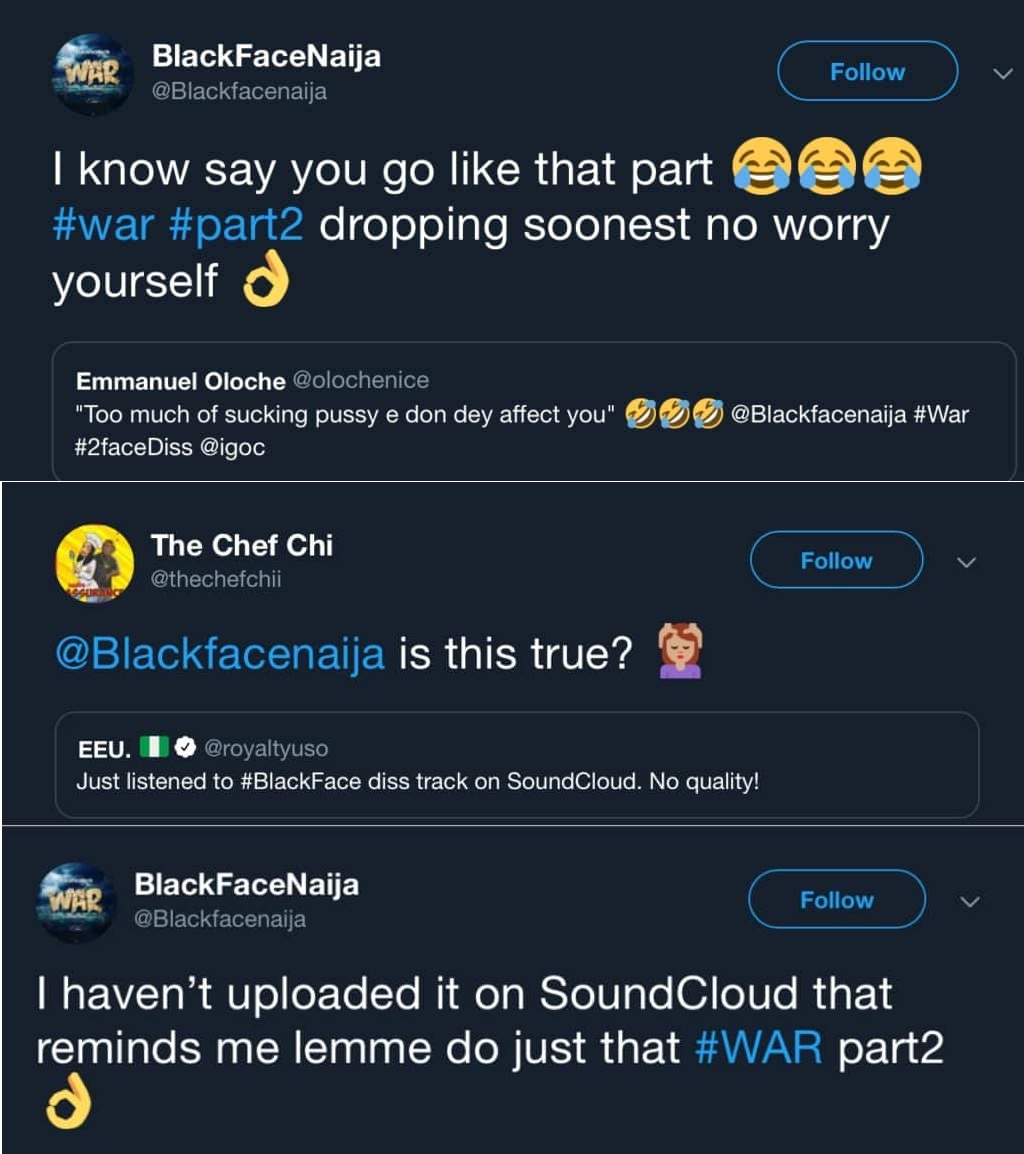The height and width of the screenshot is (1154, 1024).
Task: Click the WAR avatar in the third tweet
Action: click(76, 902)
